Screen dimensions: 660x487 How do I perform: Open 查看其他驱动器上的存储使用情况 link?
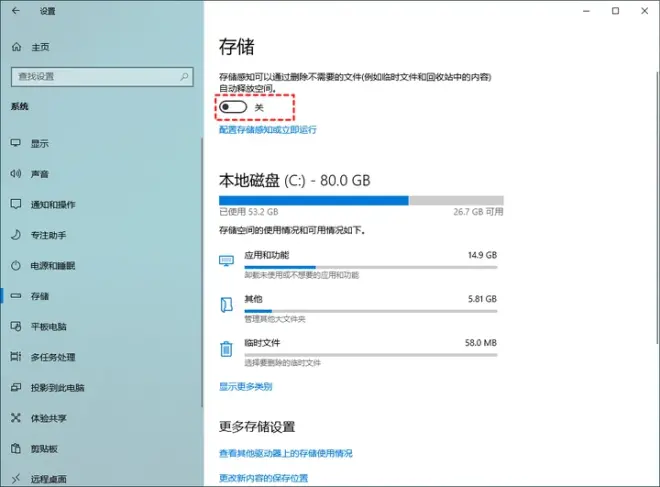[285, 453]
